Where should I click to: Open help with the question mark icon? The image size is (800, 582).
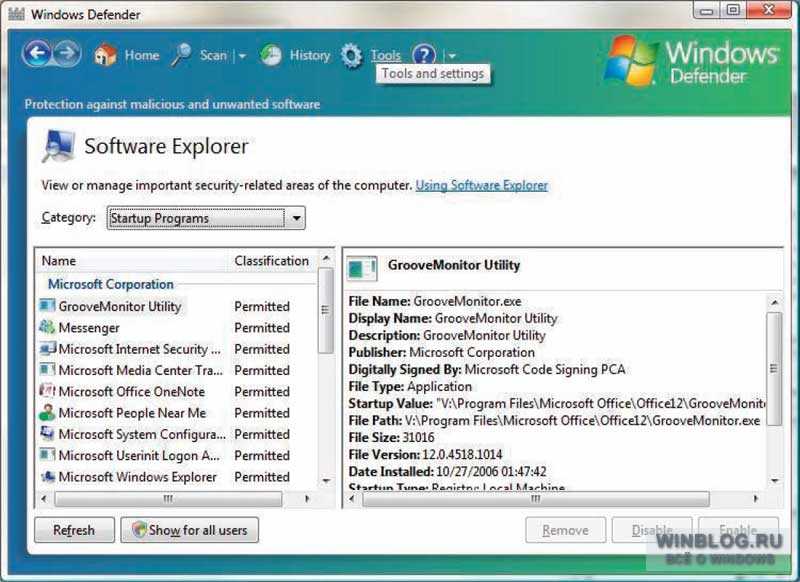(424, 55)
